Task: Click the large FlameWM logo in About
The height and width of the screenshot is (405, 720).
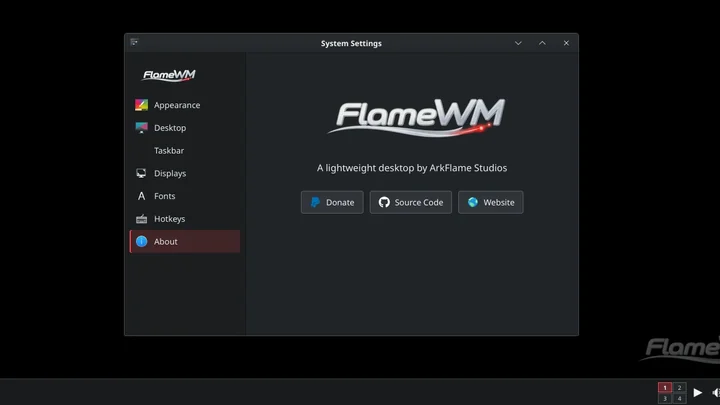Action: click(416, 118)
